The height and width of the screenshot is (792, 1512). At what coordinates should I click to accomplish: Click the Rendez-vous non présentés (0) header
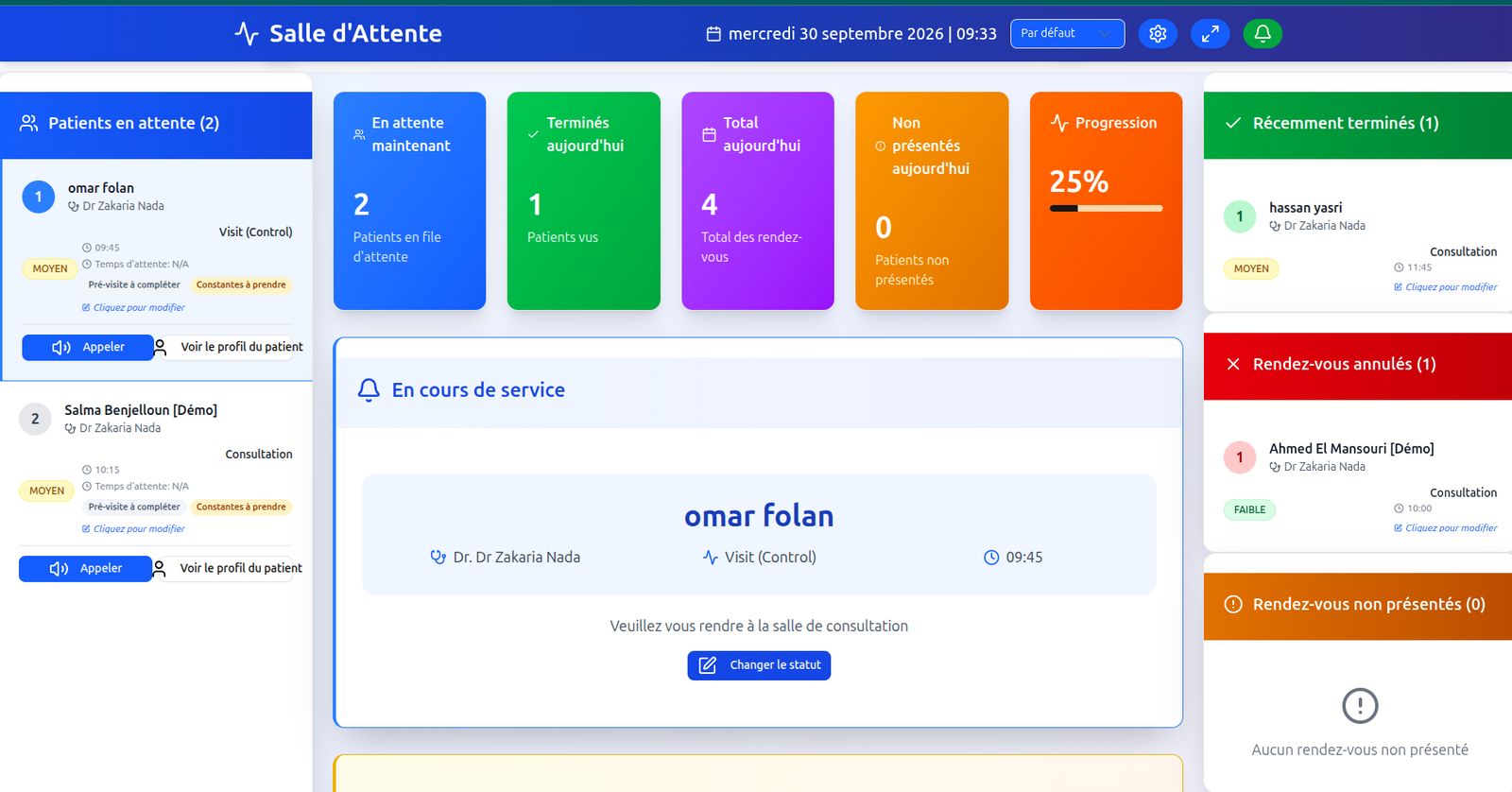[1358, 606]
